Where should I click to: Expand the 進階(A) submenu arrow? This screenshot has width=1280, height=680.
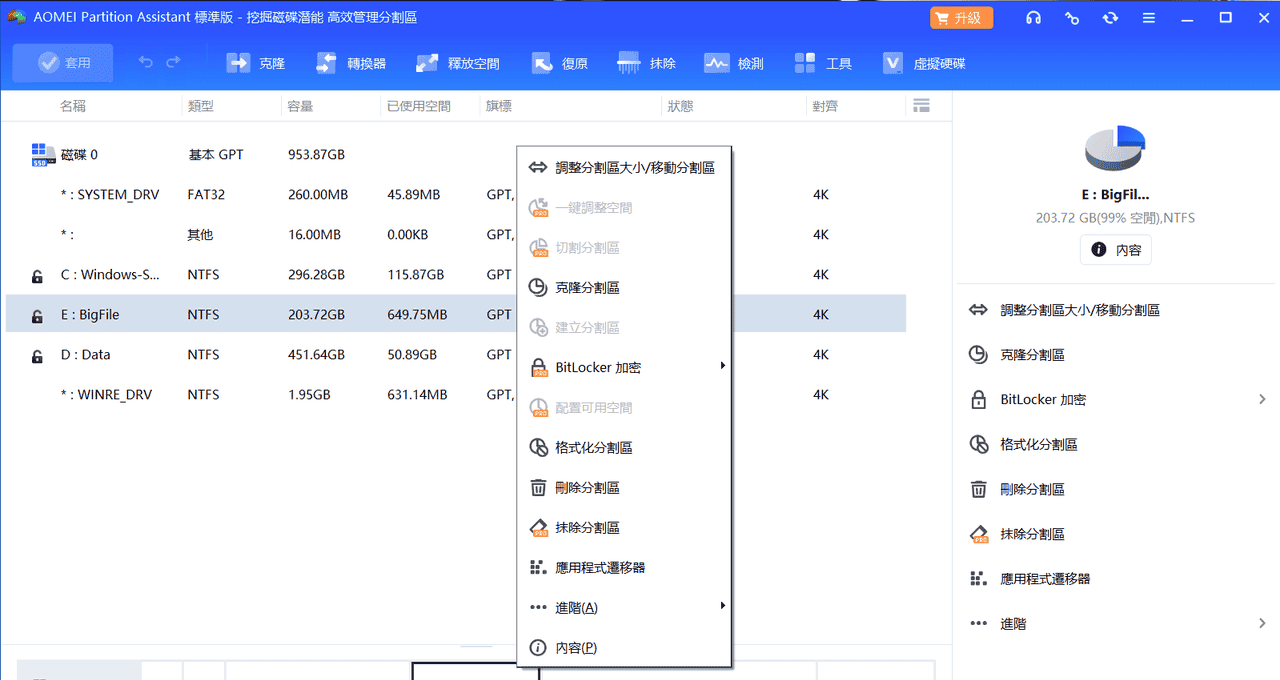click(722, 606)
